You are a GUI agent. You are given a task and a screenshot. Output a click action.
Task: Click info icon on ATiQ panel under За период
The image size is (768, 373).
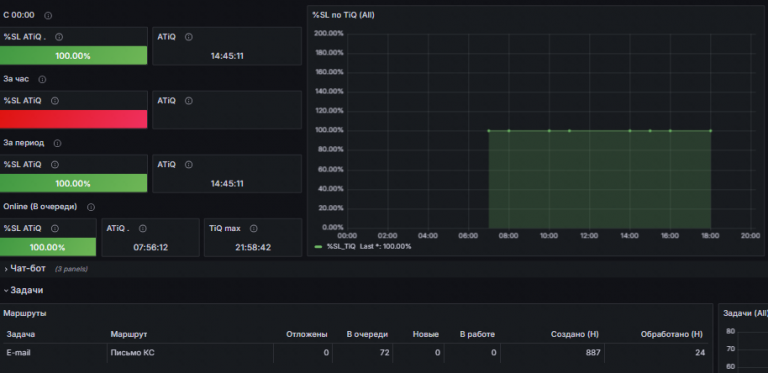click(189, 165)
